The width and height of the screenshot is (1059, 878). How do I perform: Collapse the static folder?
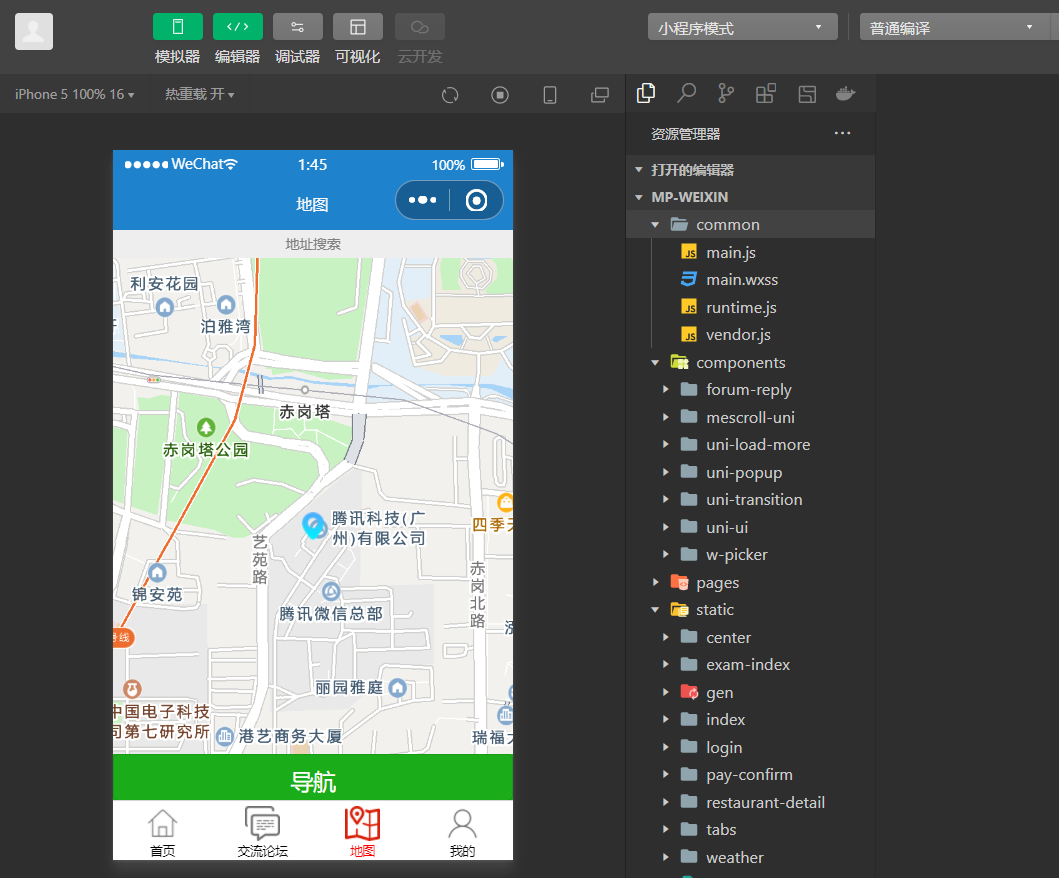tap(751, 610)
